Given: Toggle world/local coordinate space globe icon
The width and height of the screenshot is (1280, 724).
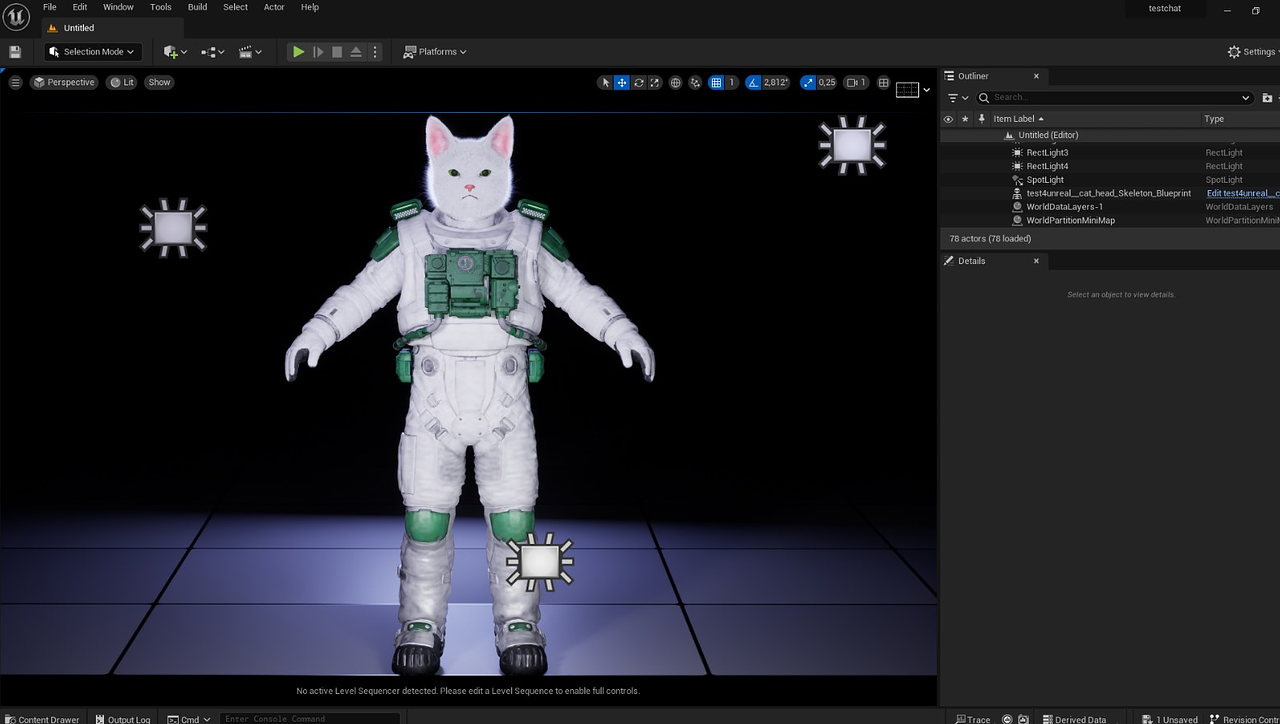Looking at the screenshot, I should 676,83.
